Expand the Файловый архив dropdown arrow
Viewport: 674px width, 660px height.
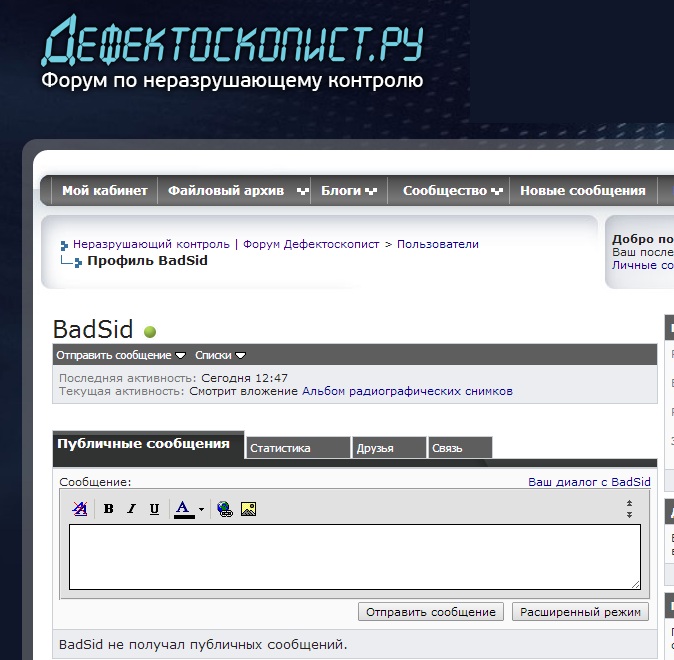(303, 191)
